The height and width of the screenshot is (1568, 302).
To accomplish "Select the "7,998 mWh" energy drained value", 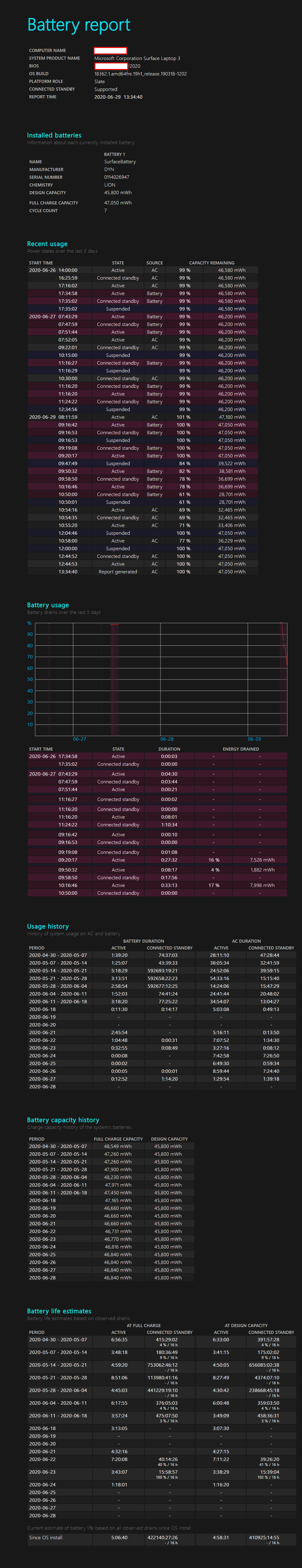I will tap(262, 885).
